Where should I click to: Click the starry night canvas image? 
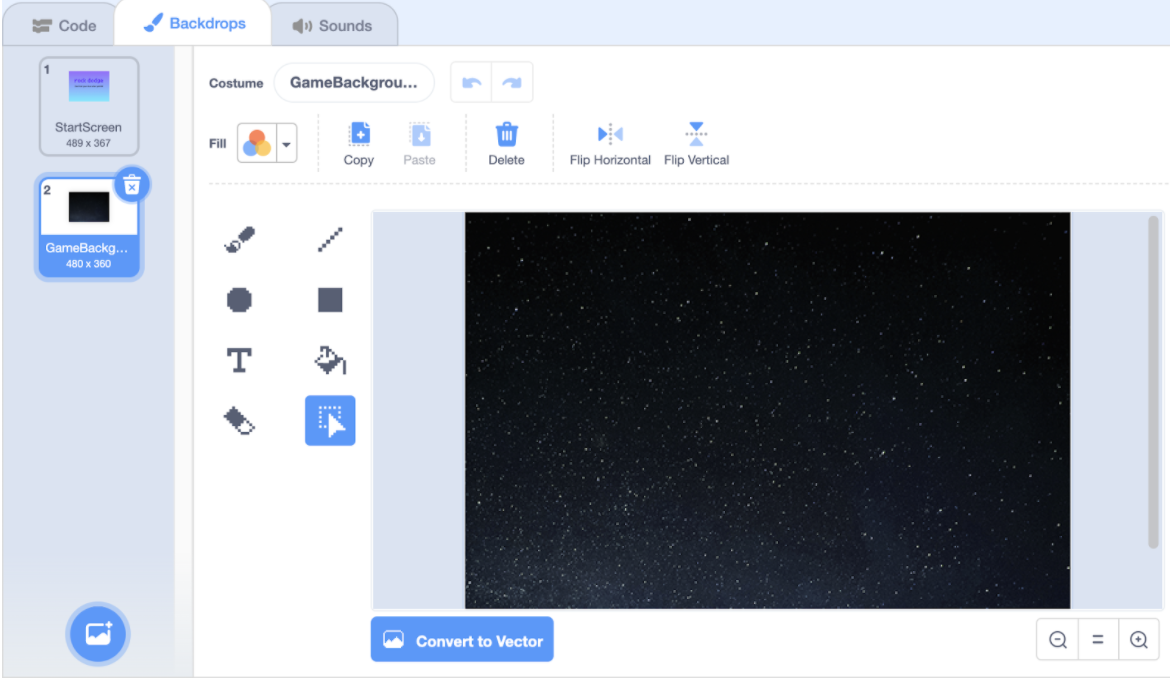(767, 410)
